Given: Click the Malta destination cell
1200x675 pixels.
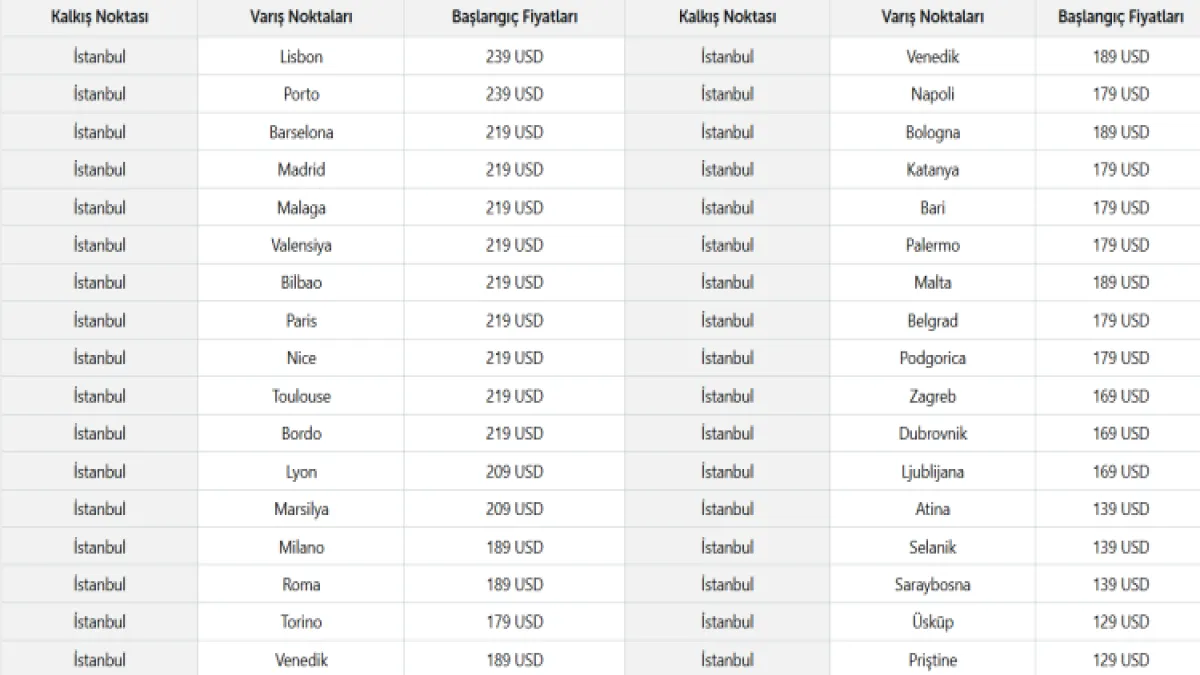Looking at the screenshot, I should point(932,283).
